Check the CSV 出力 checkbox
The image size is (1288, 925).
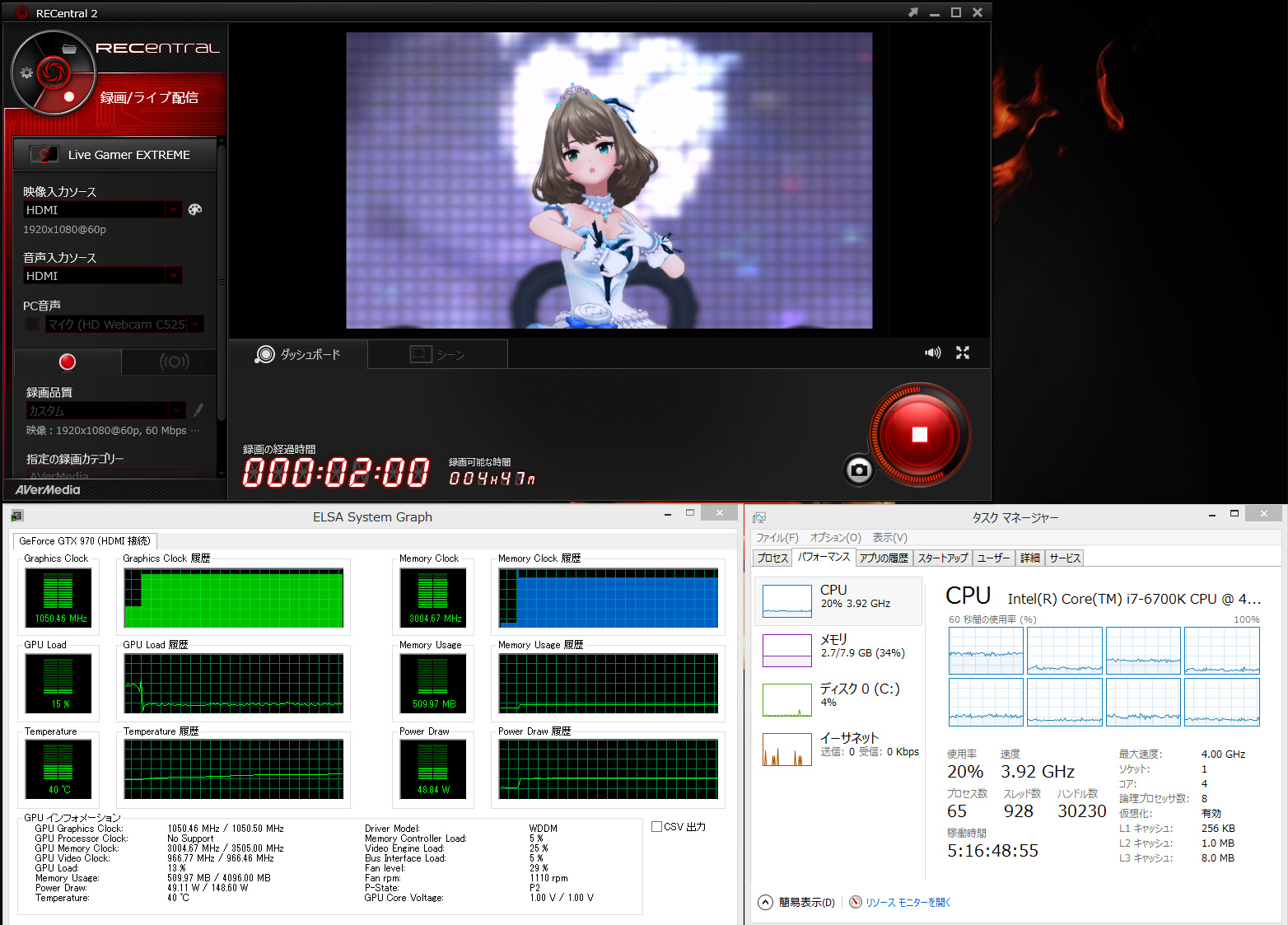coord(657,826)
